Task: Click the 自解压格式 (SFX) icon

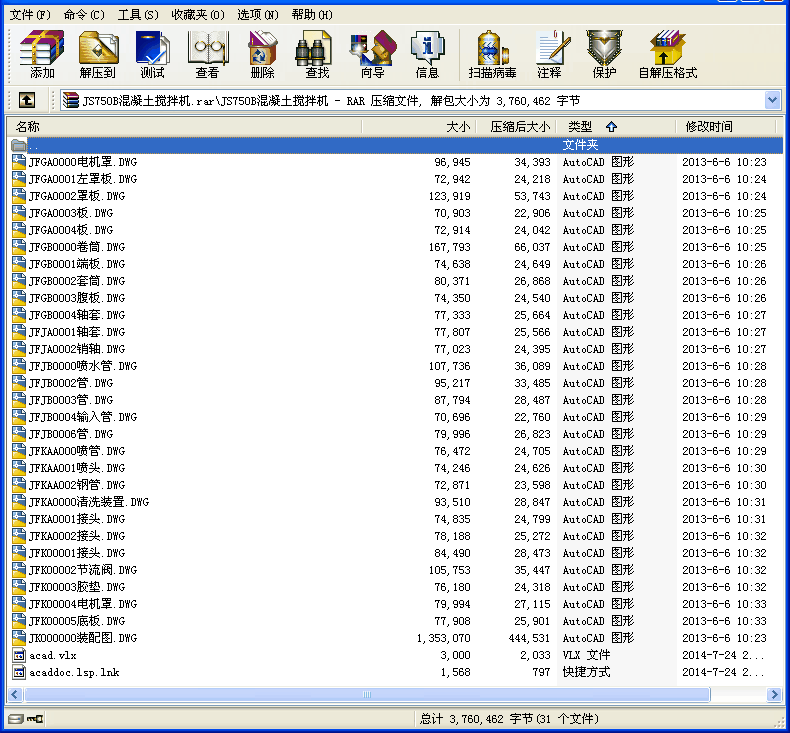Action: pyautogui.click(x=667, y=54)
